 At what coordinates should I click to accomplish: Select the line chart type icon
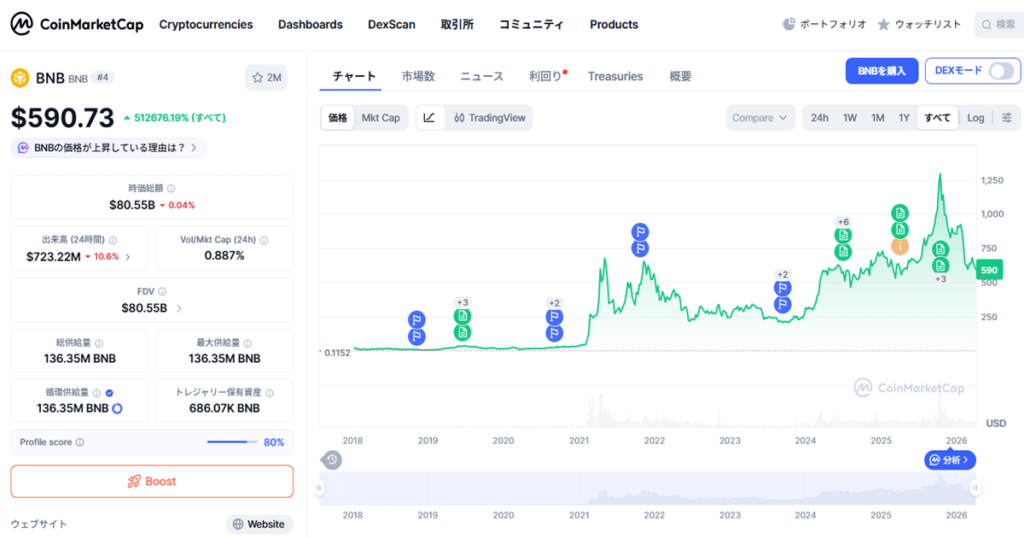[x=429, y=118]
